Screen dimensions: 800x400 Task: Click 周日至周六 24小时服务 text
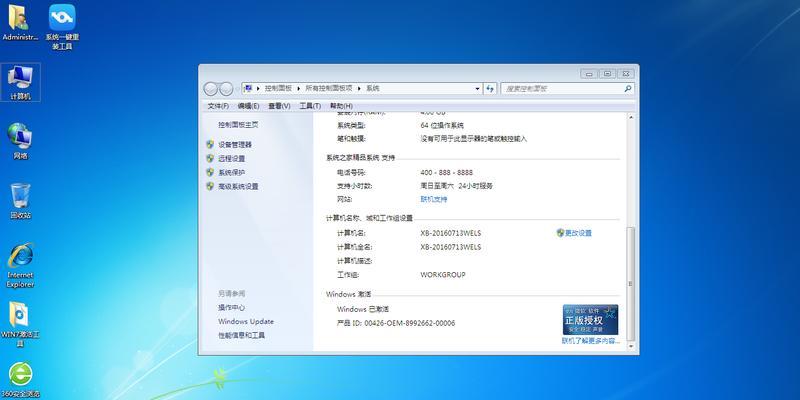point(457,186)
